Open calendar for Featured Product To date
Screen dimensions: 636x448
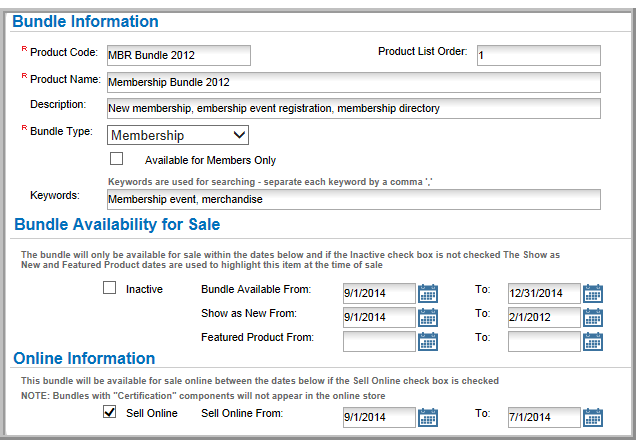[593, 341]
